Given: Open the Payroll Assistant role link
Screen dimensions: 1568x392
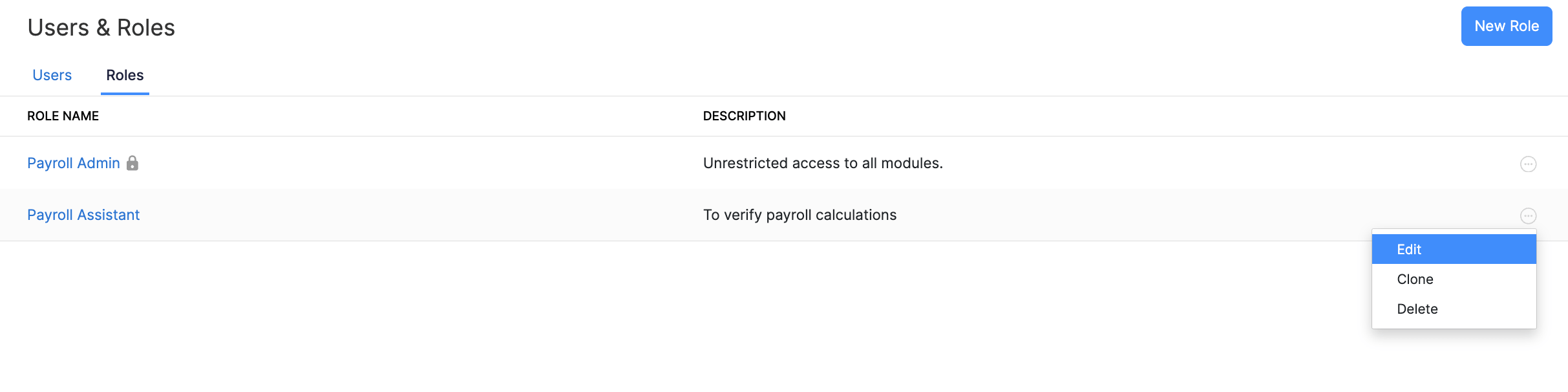Looking at the screenshot, I should (x=83, y=215).
